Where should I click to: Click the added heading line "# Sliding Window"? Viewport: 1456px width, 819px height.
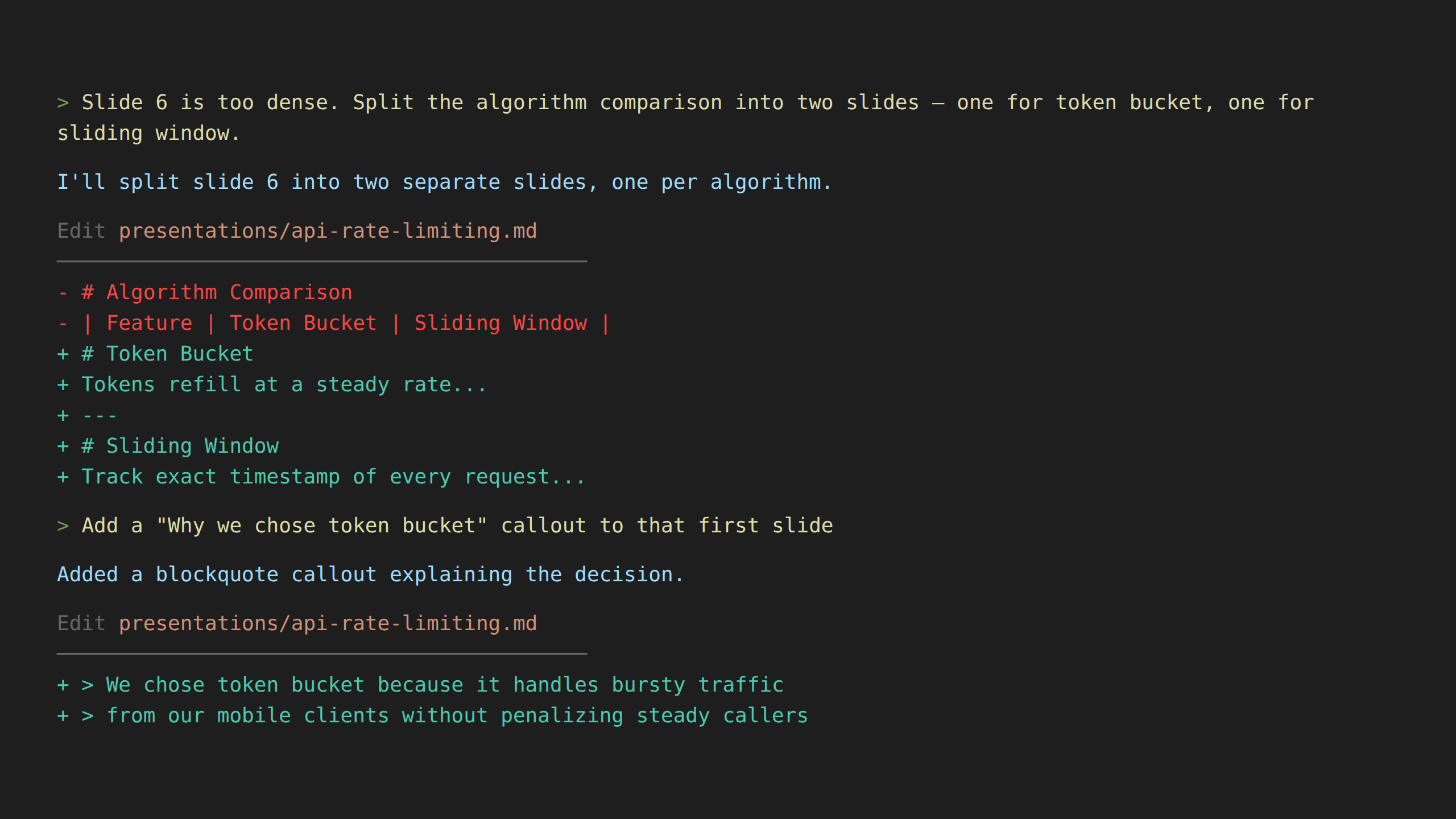[x=180, y=446]
